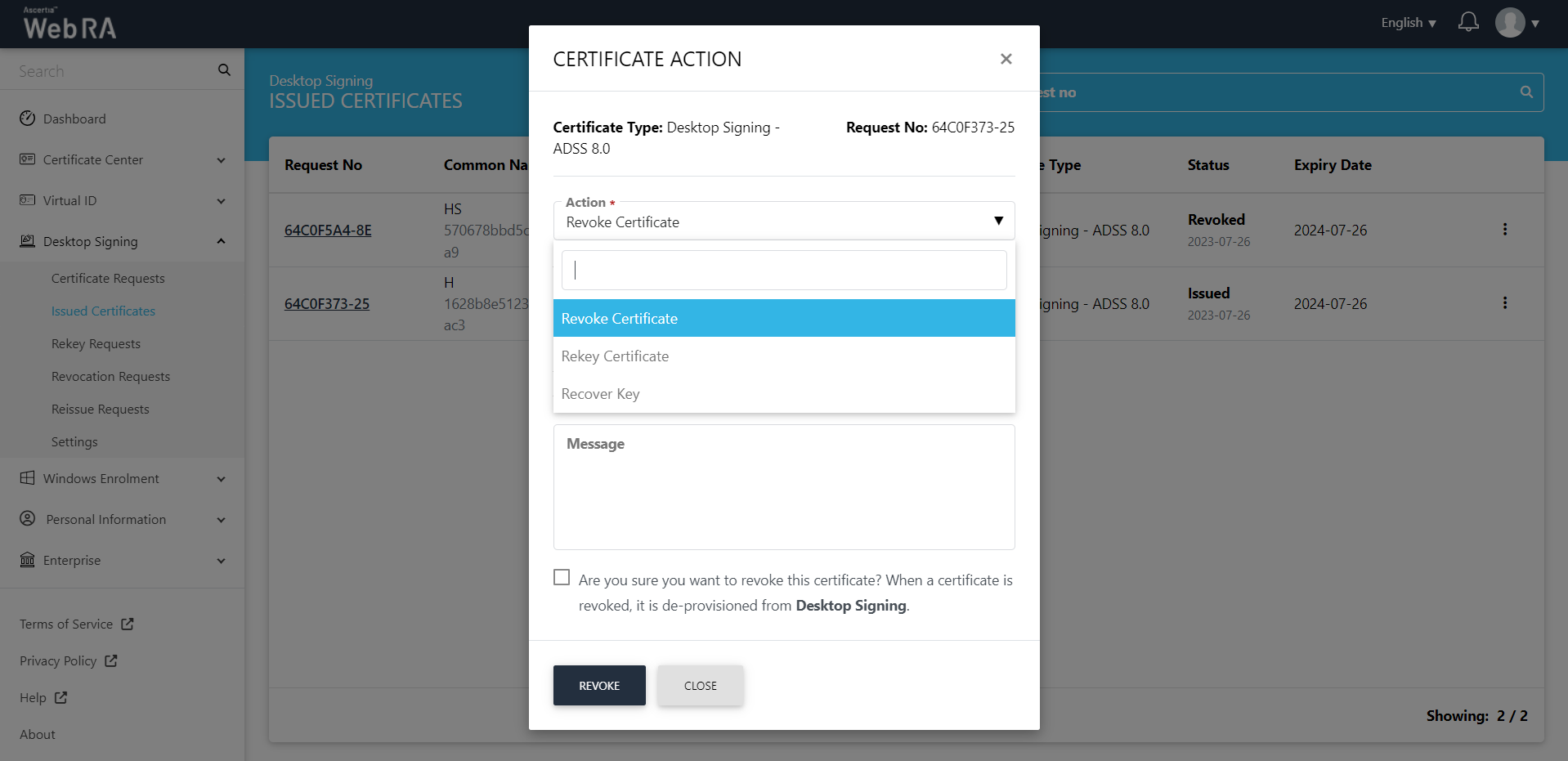This screenshot has height=761, width=1568.
Task: Close the Certificate Action dialog with X
Action: coord(1006,59)
